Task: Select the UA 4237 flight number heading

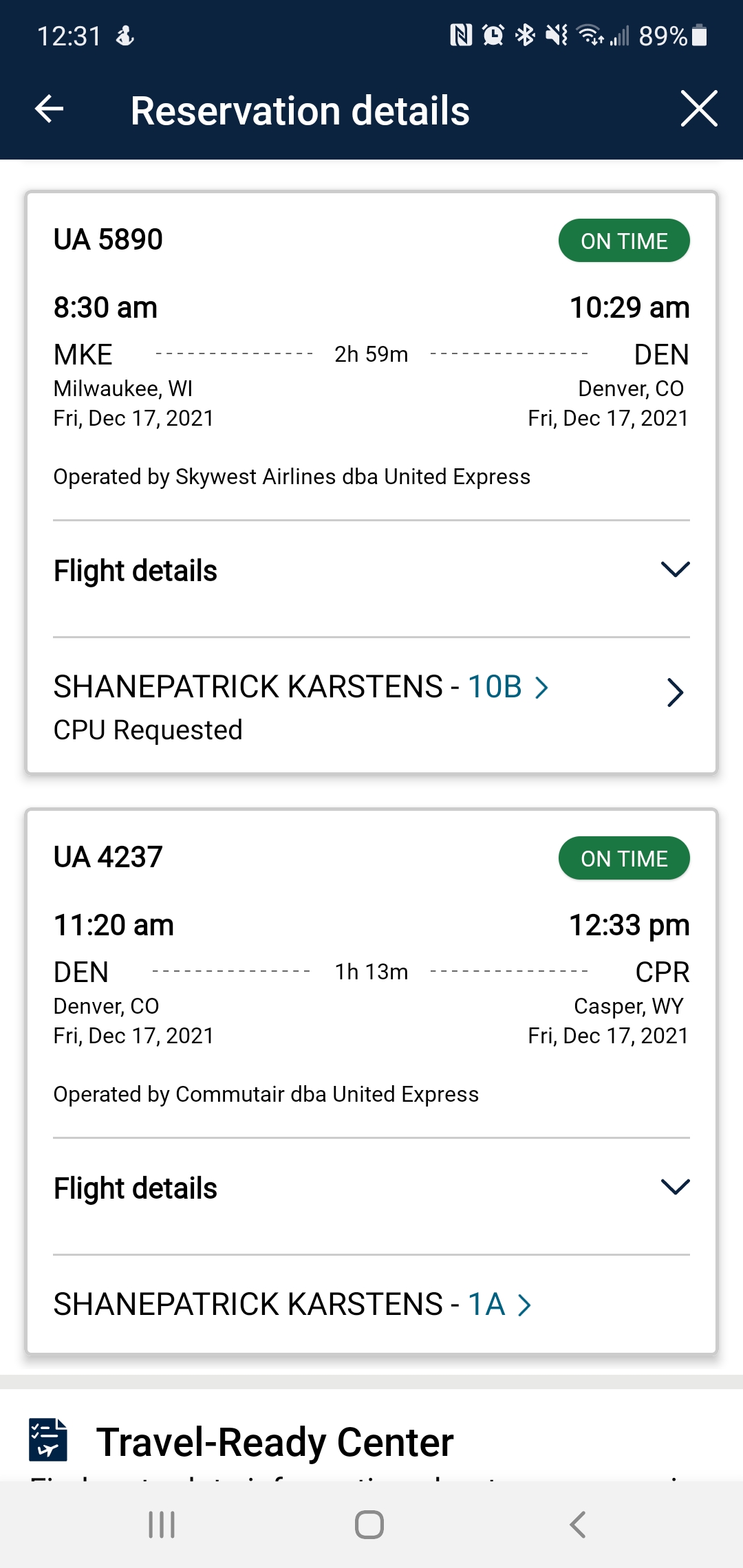Action: click(108, 858)
